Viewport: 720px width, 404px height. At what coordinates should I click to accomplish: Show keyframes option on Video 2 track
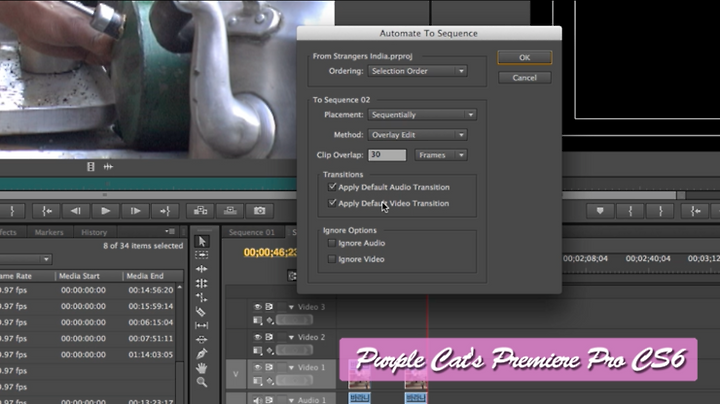point(270,350)
